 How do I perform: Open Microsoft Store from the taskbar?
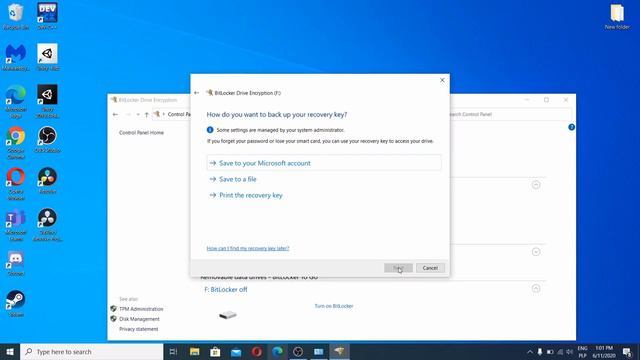click(x=215, y=351)
